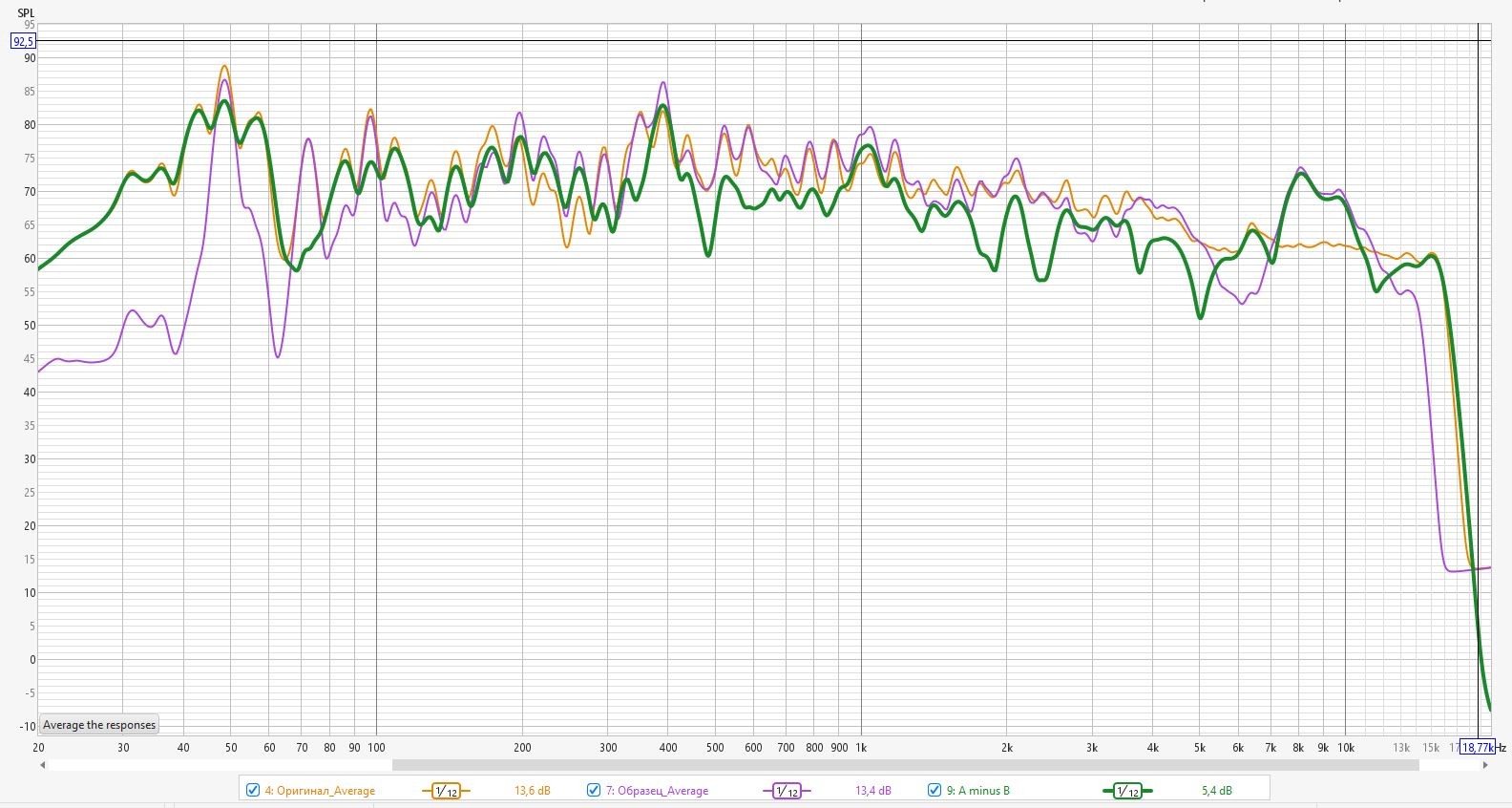Click the 1k frequency axis label
1512x808 pixels.
click(861, 748)
